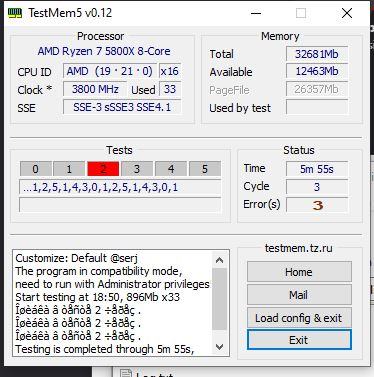Click 'Start testing at 18:50' log line
Screen dimensions: 374x377
point(98,297)
